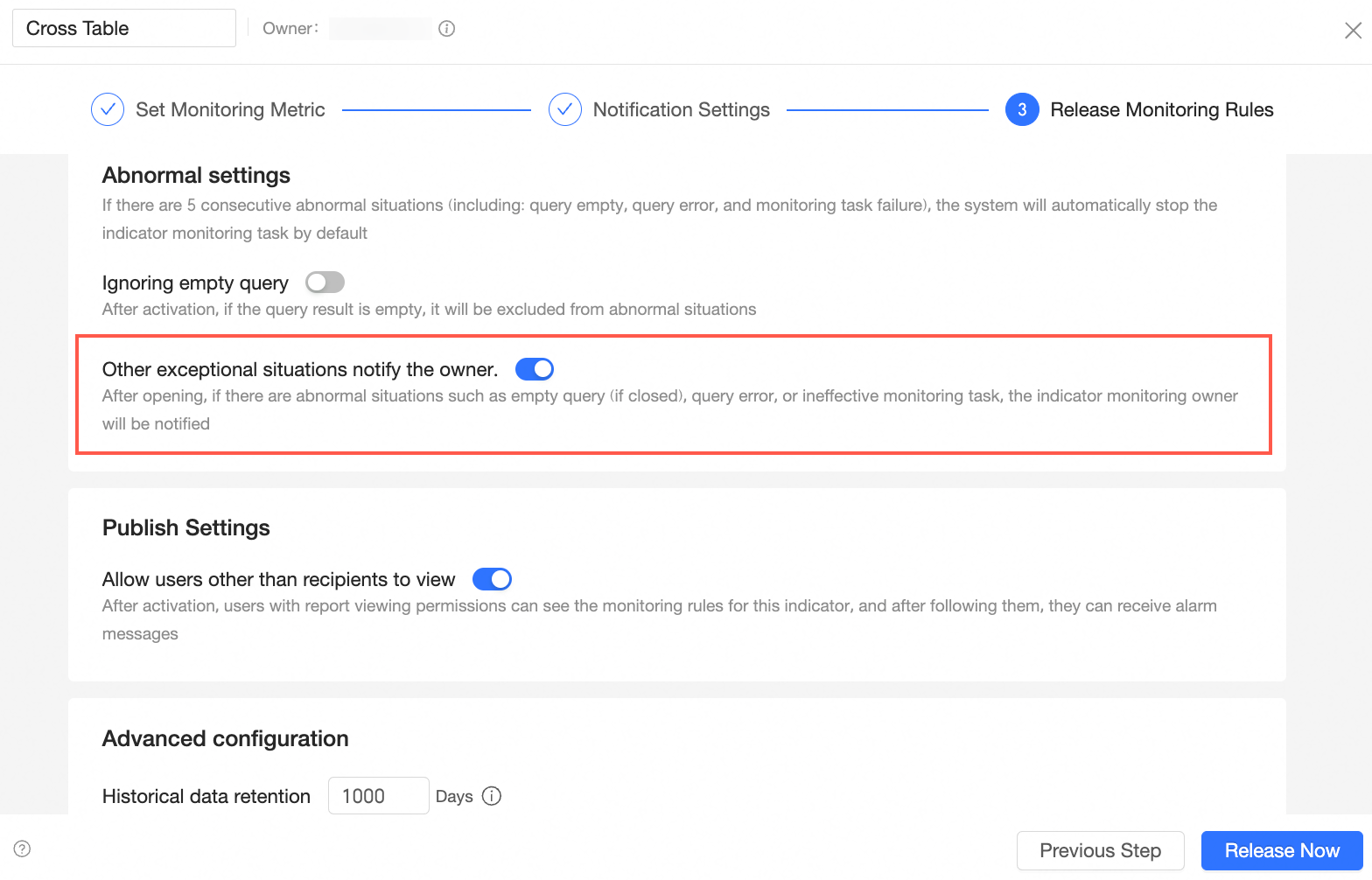Click 'Other exceptional situations notify the owner' label
1372x880 pixels.
(300, 369)
